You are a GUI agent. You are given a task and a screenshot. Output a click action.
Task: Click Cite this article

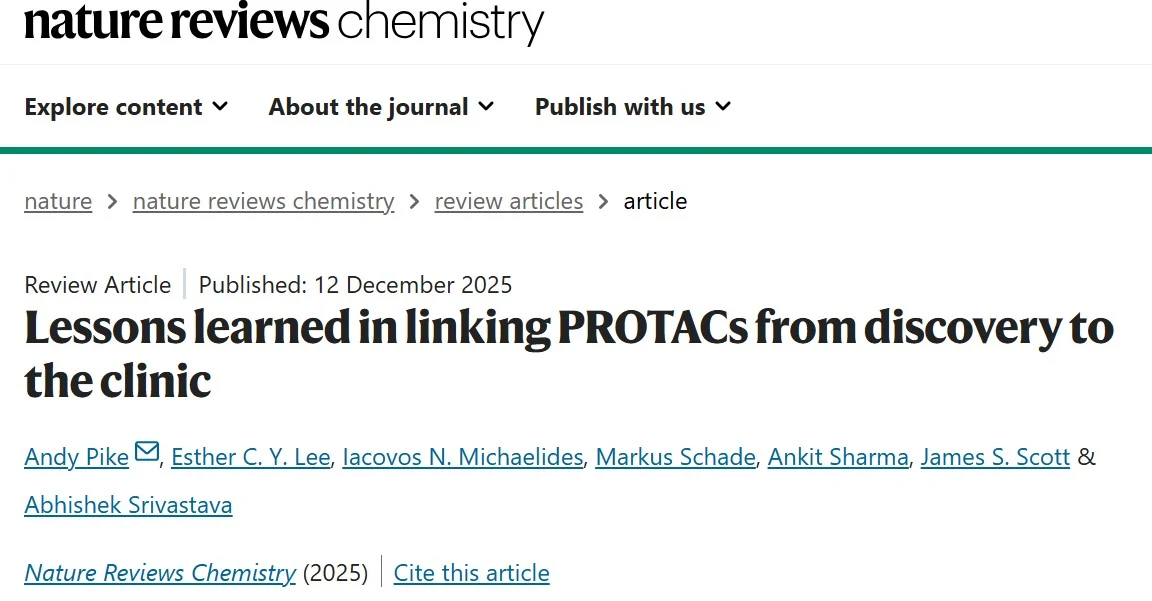point(471,572)
